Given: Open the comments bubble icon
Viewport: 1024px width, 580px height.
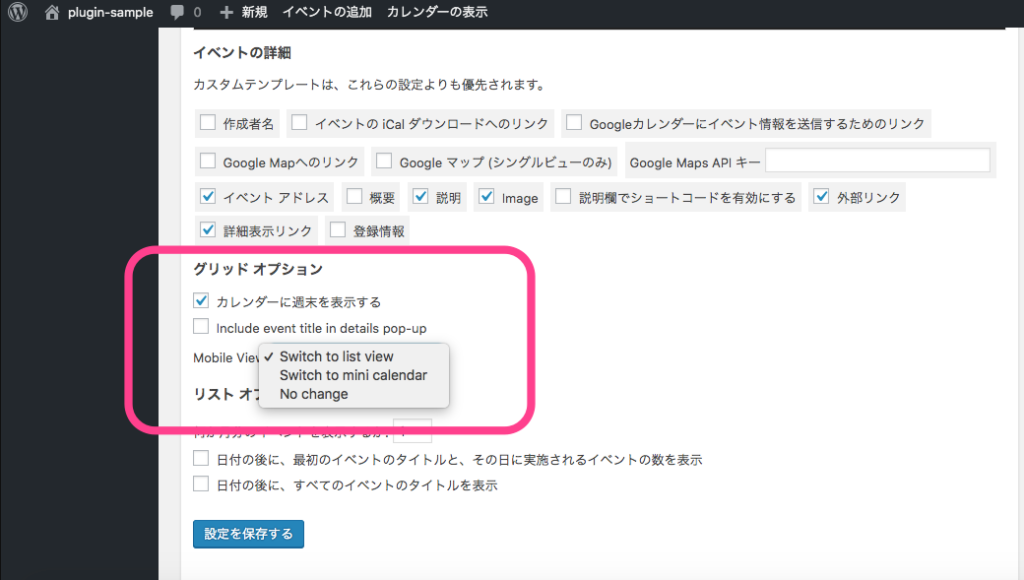Looking at the screenshot, I should (x=177, y=13).
